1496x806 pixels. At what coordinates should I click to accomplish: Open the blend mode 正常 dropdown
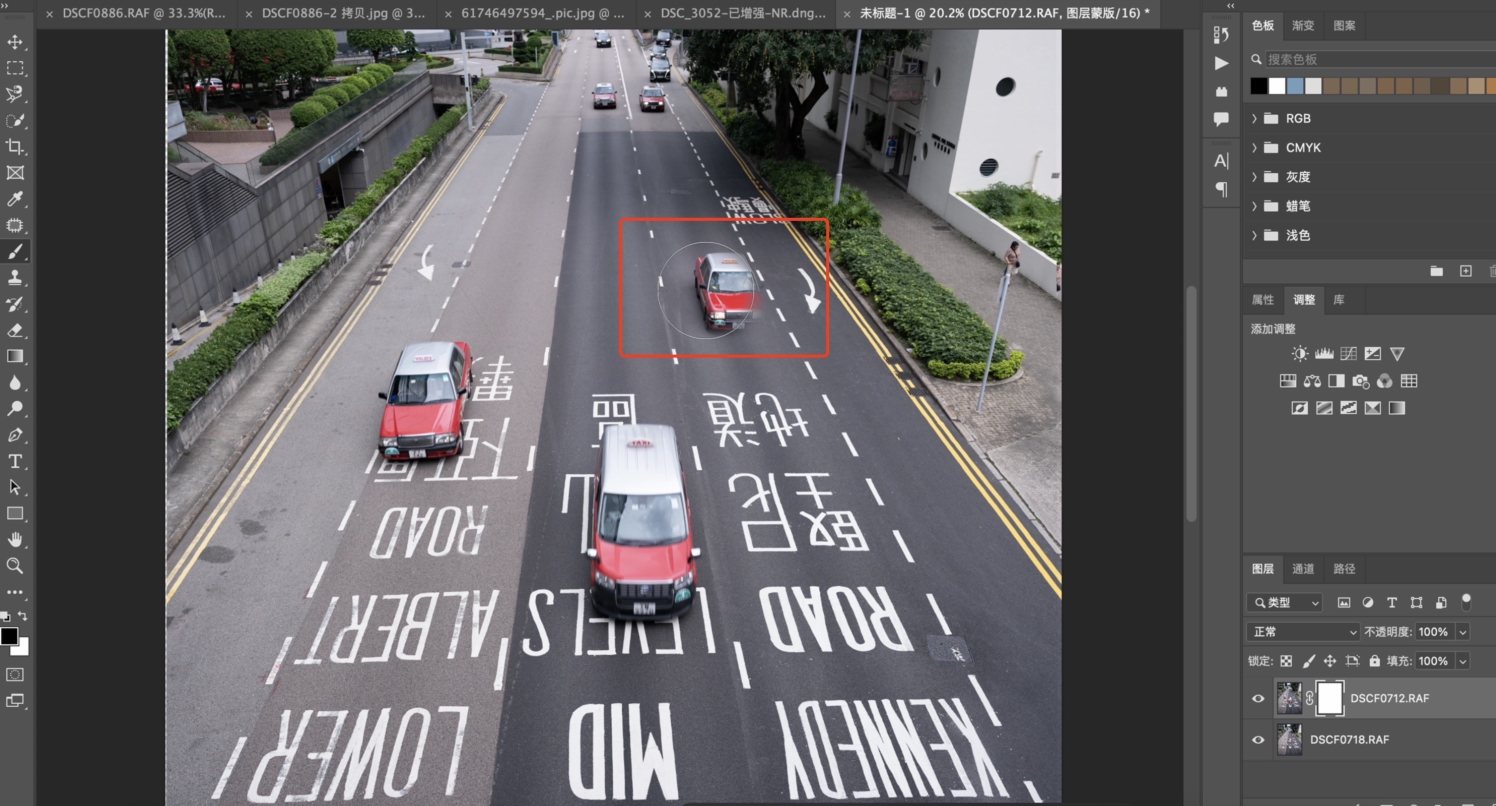tap(1304, 632)
